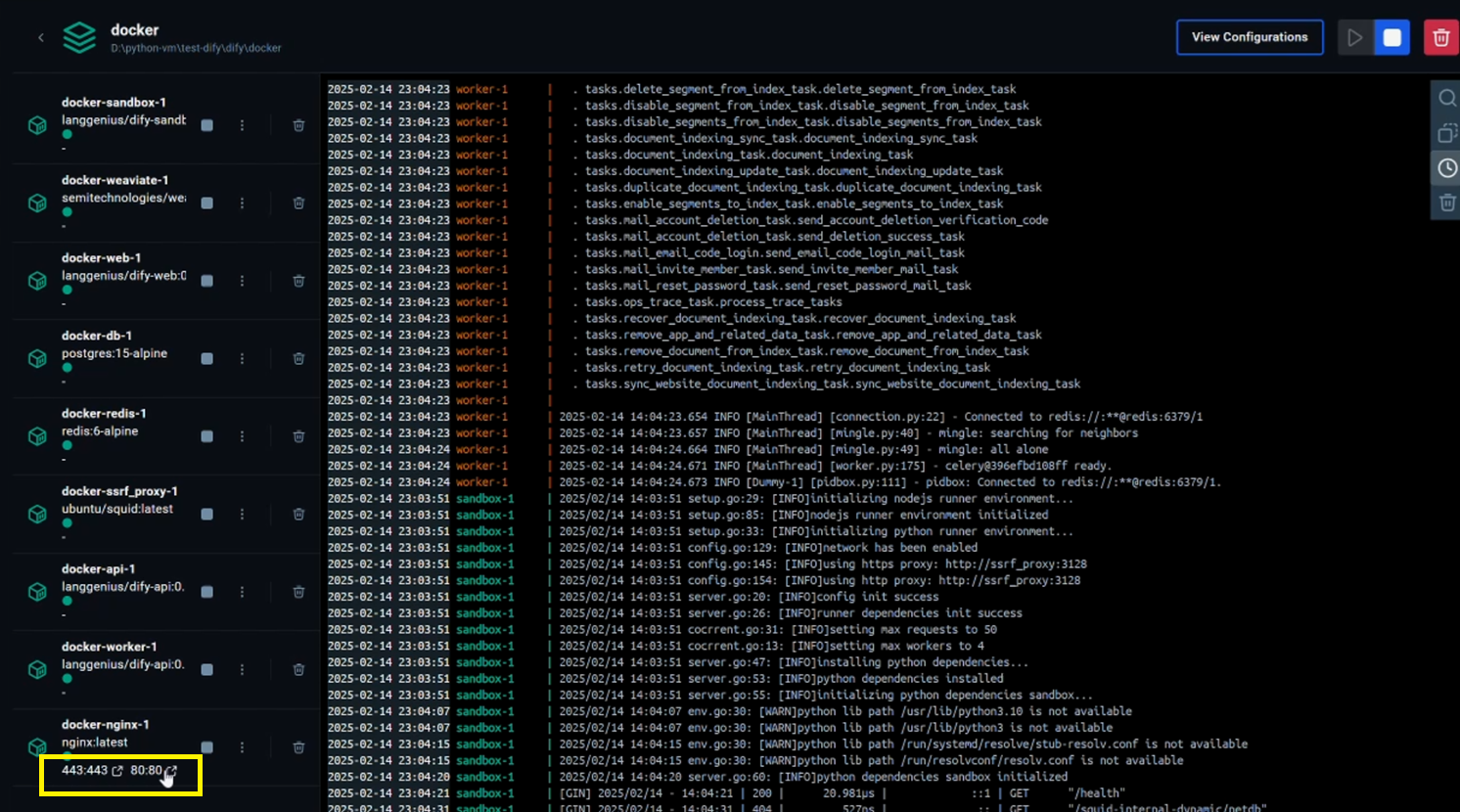Open more options for docker-weaviate-1

click(x=242, y=203)
